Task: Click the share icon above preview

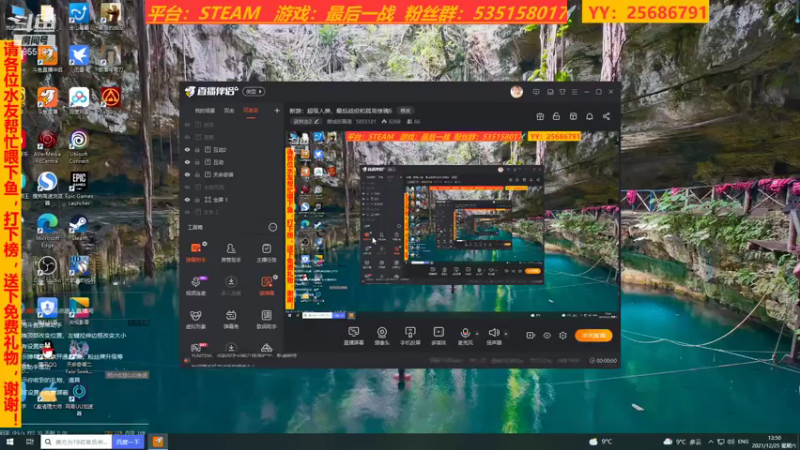Action: click(606, 116)
